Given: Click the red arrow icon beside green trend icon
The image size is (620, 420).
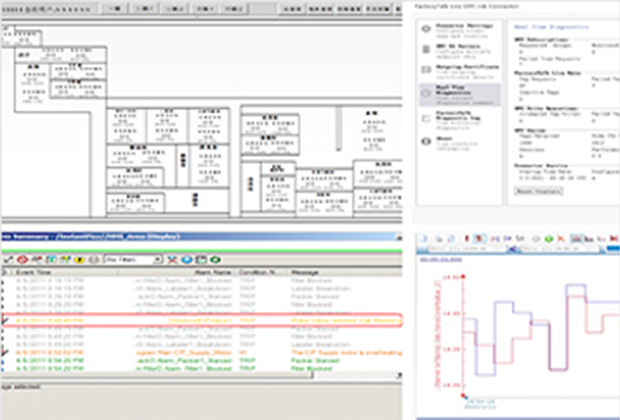Looking at the screenshot, I should (x=560, y=238).
